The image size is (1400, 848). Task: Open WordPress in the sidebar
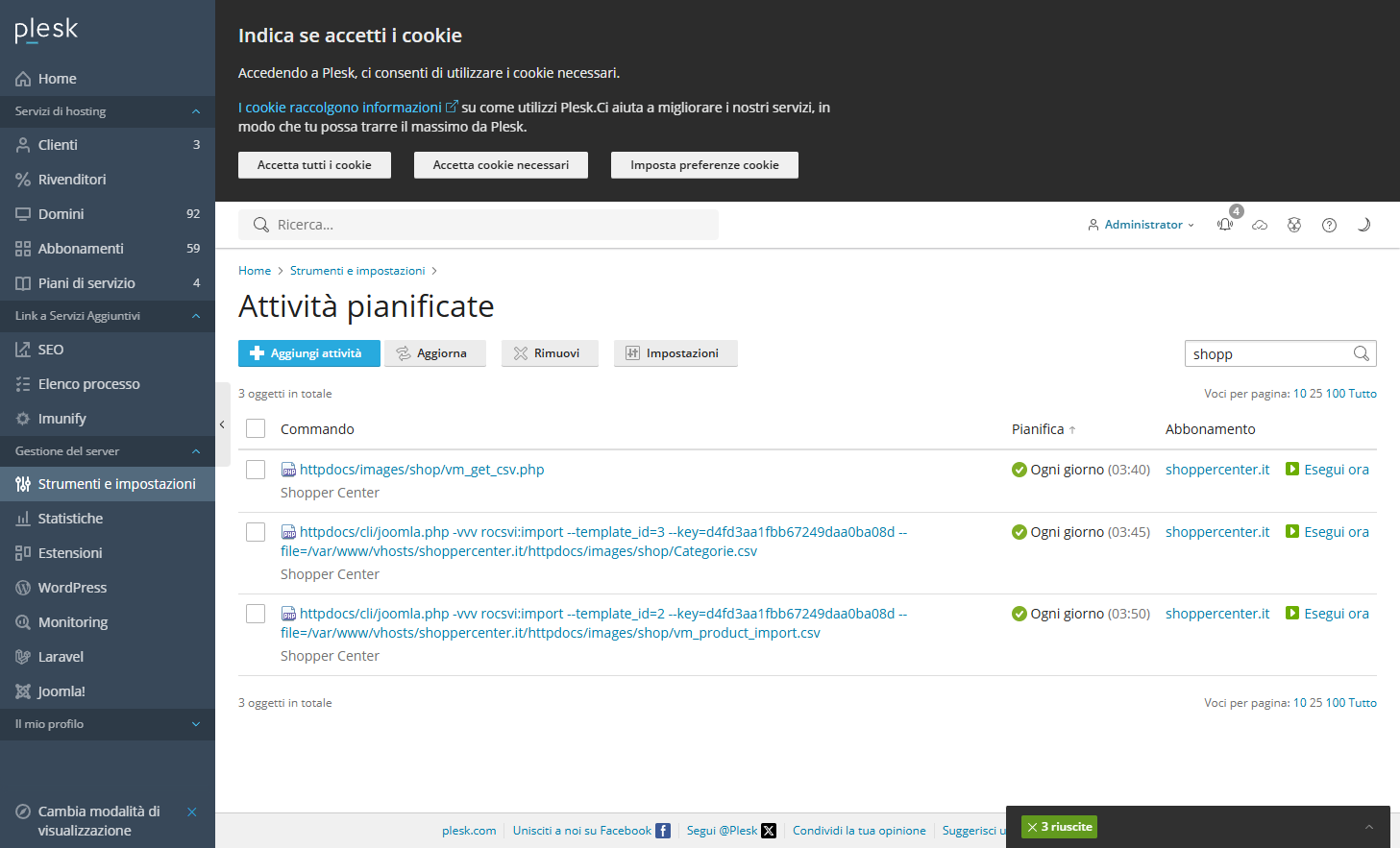108,588
